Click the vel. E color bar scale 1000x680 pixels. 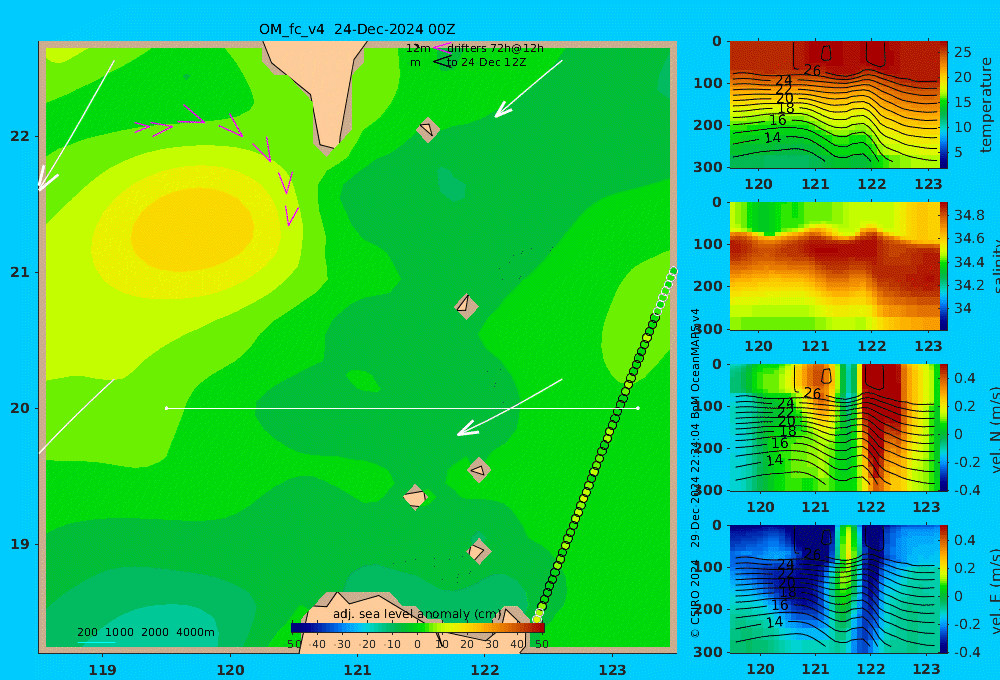[x=944, y=589]
